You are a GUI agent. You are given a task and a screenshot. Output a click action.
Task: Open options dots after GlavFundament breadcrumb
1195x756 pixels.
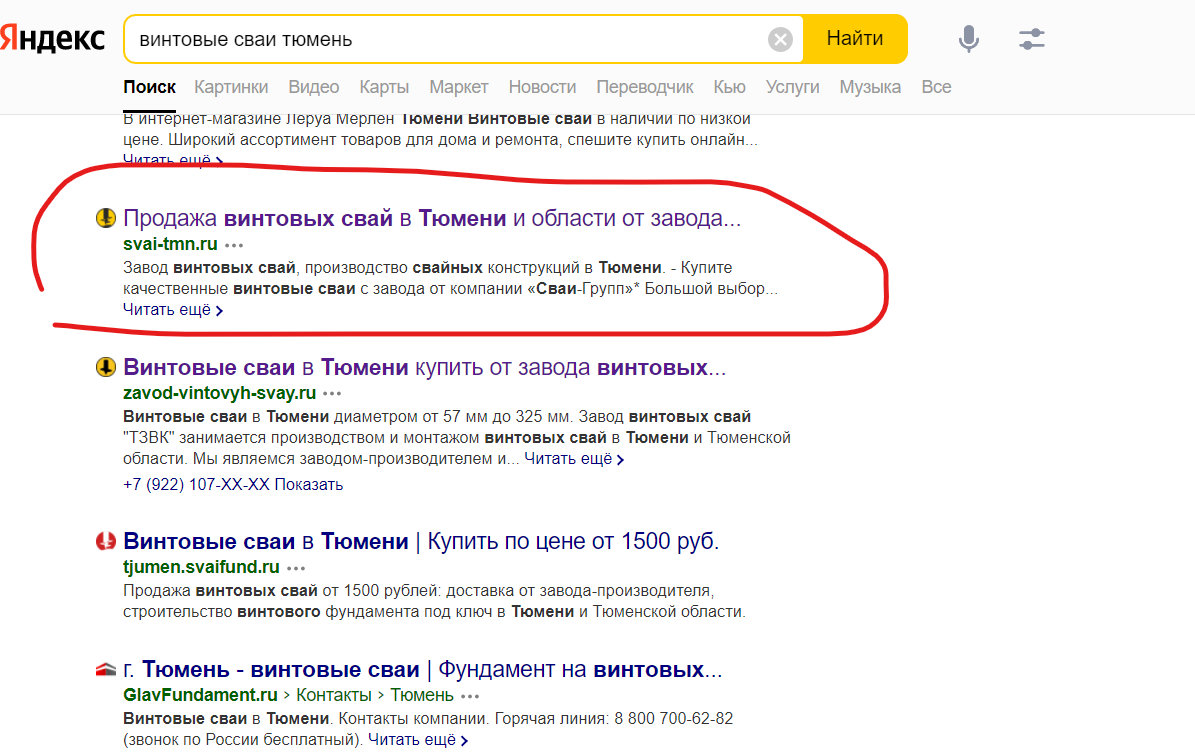point(470,697)
